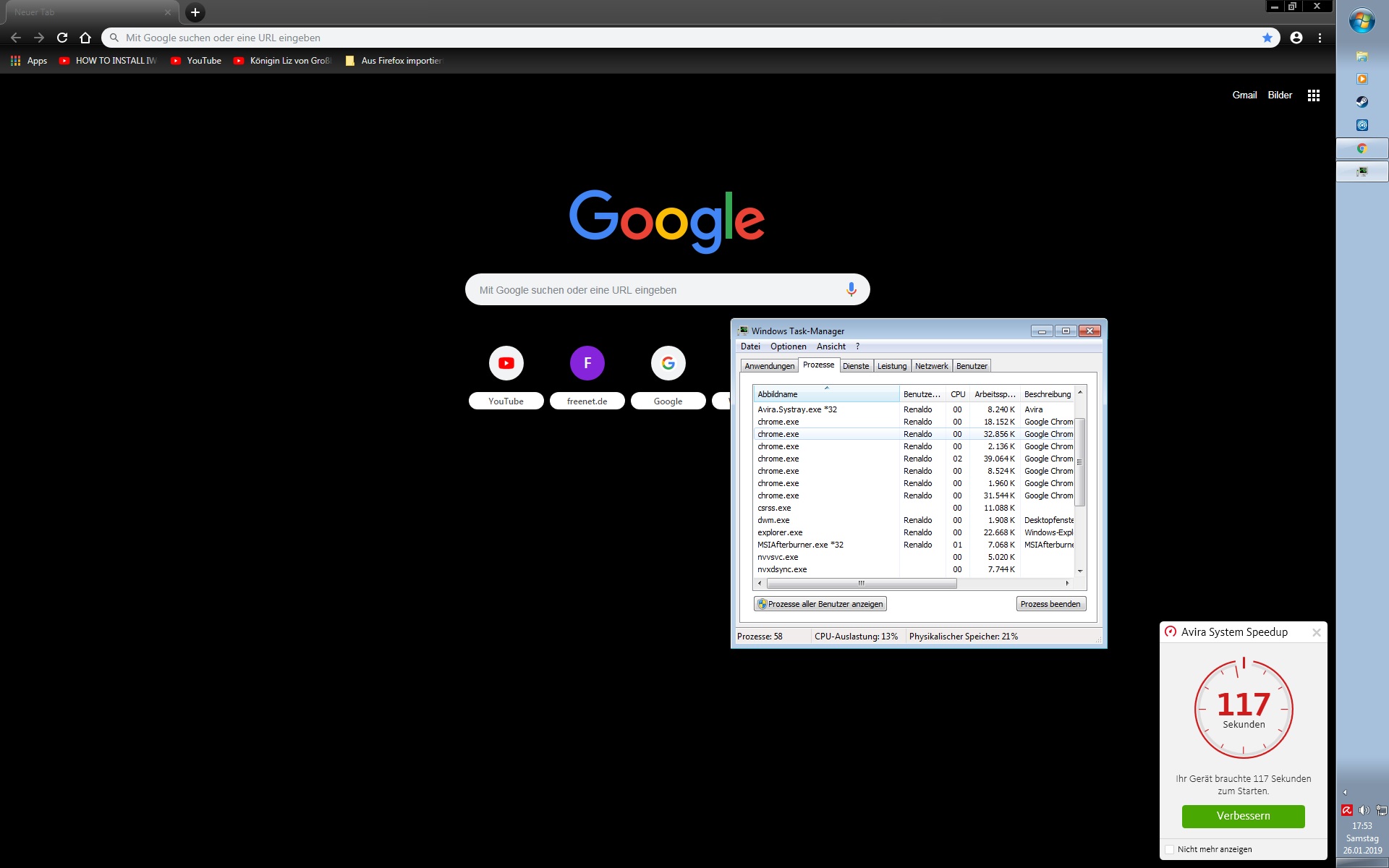Sort processes by the CPU column
This screenshot has height=868, width=1389.
[x=958, y=394]
